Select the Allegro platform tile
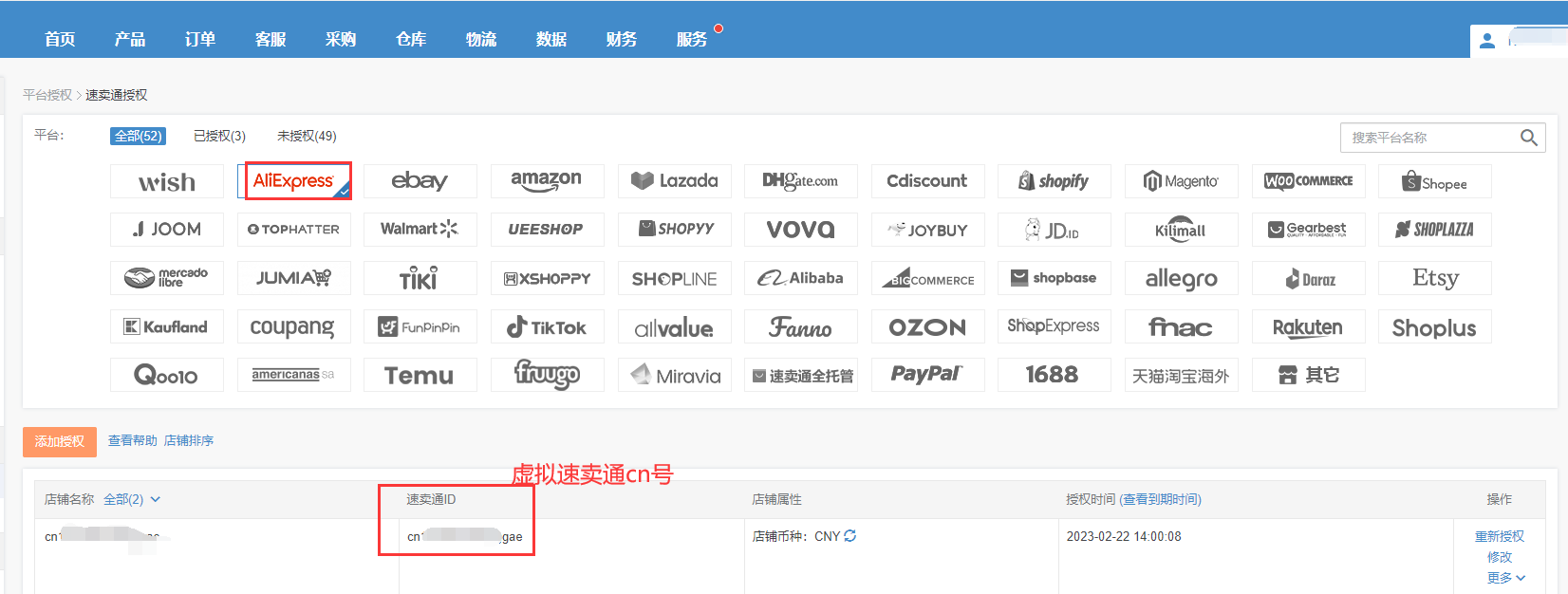Image resolution: width=1568 pixels, height=594 pixels. click(x=1182, y=278)
